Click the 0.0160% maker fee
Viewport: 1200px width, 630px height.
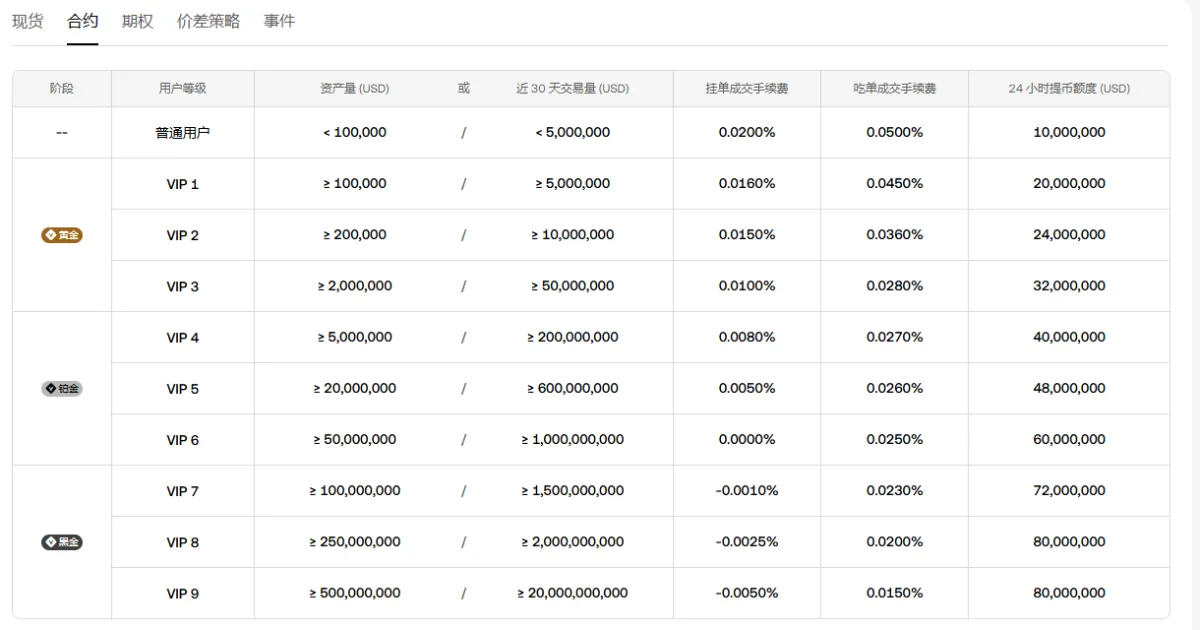point(747,184)
